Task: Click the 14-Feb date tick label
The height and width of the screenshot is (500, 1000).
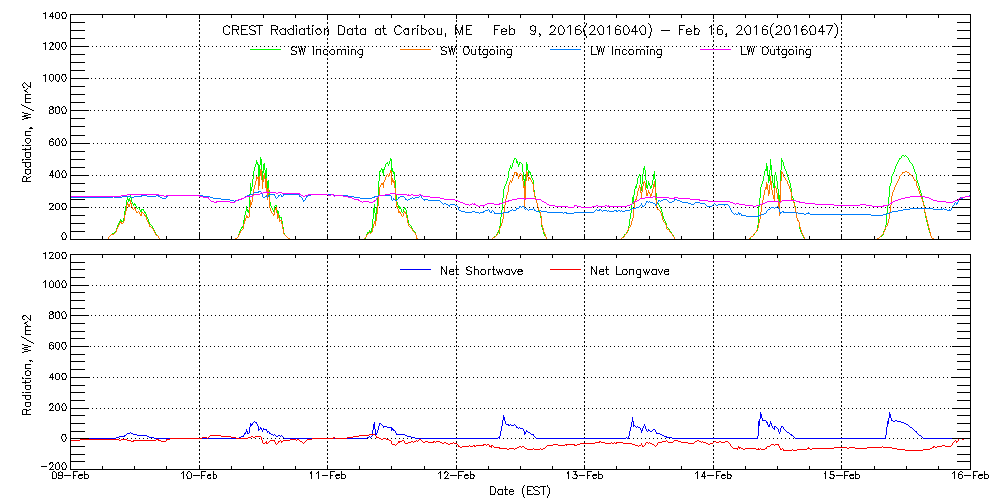Action: tap(713, 478)
